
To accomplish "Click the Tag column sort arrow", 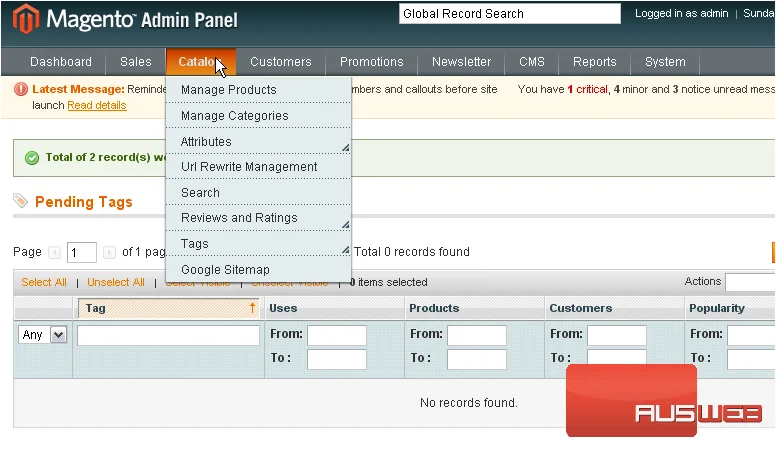I will [252, 308].
